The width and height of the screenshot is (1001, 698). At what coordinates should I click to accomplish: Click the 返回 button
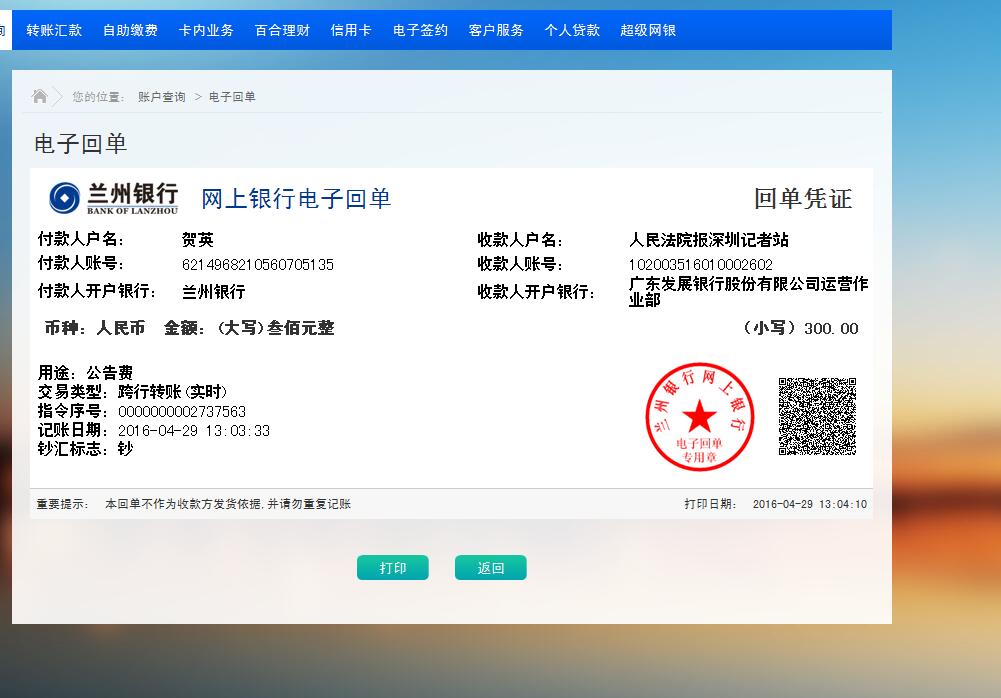pyautogui.click(x=491, y=568)
